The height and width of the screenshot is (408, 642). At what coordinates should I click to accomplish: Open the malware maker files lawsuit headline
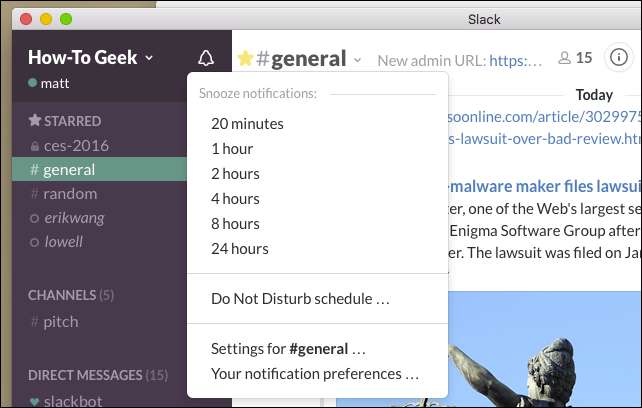click(x=545, y=186)
